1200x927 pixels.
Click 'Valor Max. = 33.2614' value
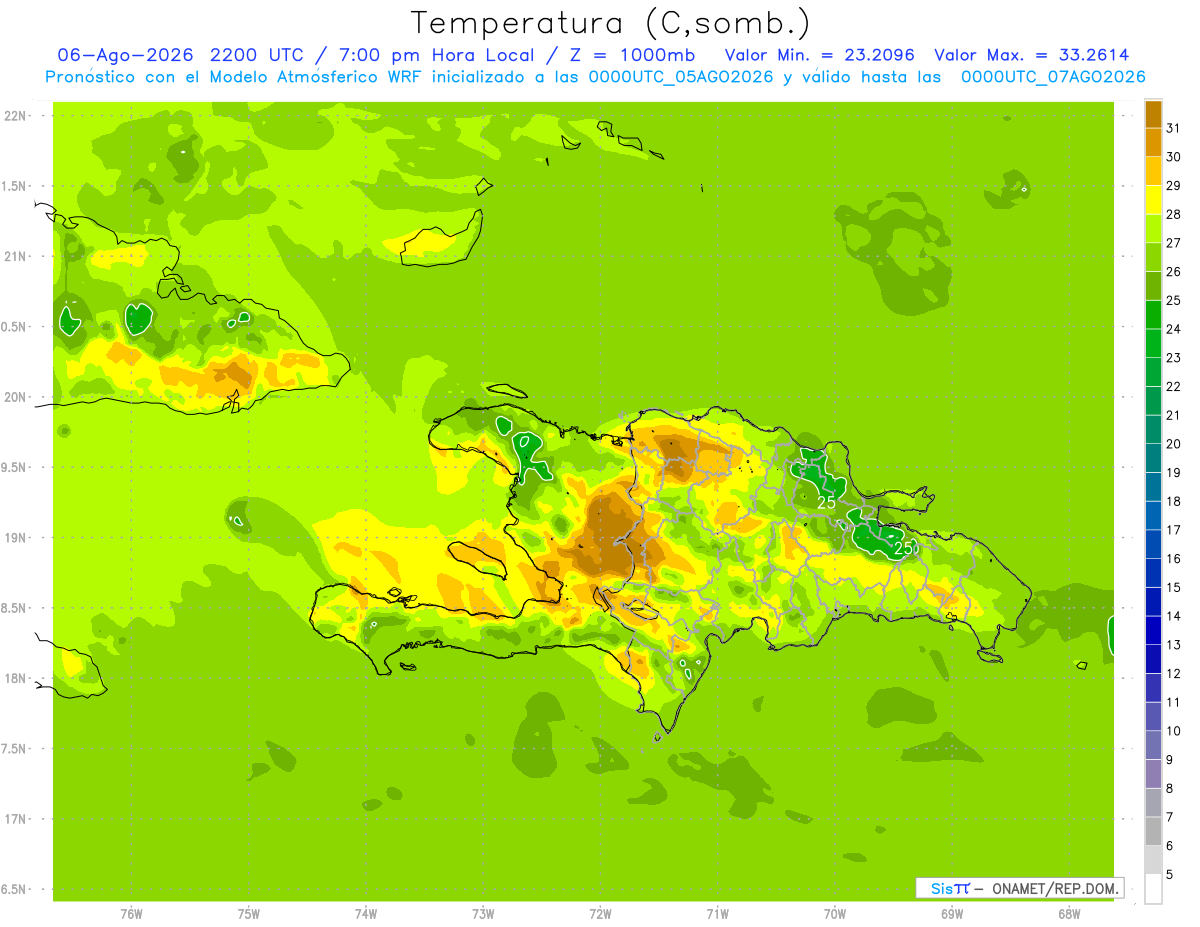tap(1032, 55)
